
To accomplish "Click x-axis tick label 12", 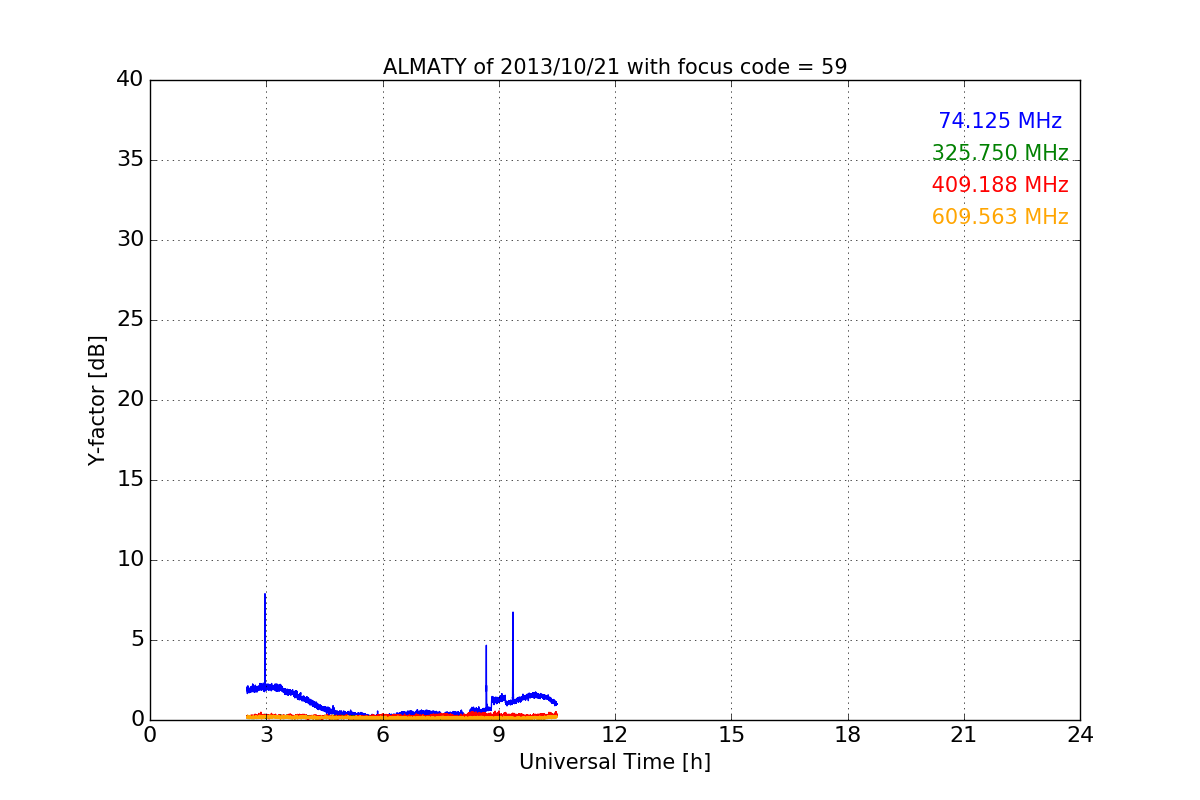I will [x=615, y=735].
